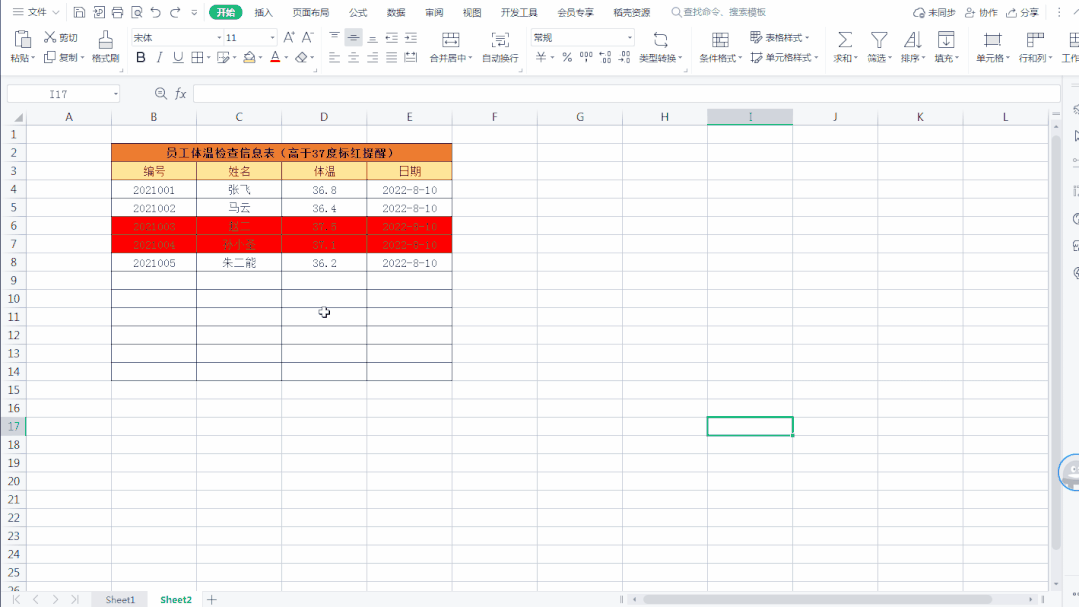The image size is (1079, 607).
Task: Click the Sort (排序) icon
Action: click(912, 39)
